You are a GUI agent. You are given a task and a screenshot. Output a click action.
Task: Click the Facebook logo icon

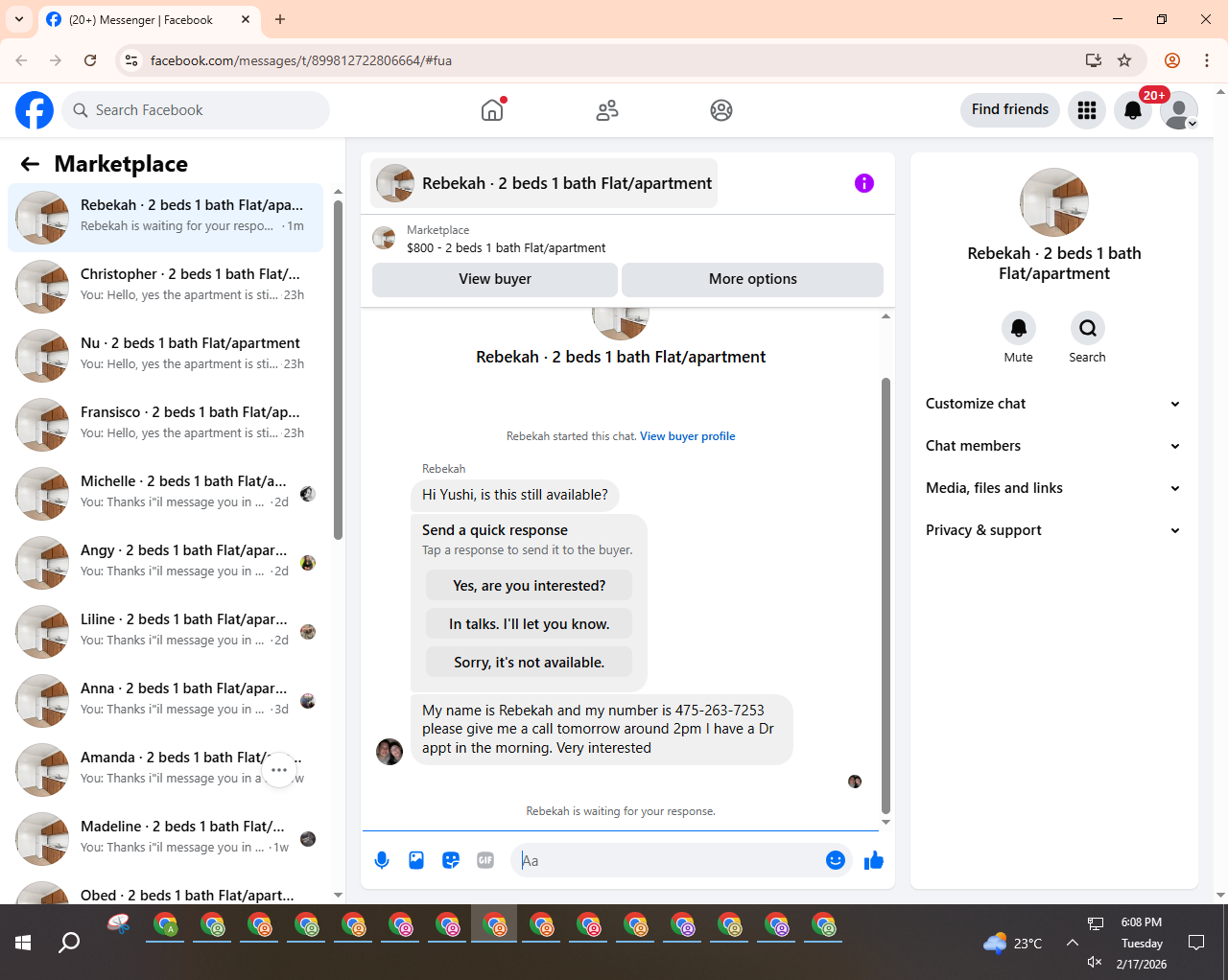pos(35,110)
